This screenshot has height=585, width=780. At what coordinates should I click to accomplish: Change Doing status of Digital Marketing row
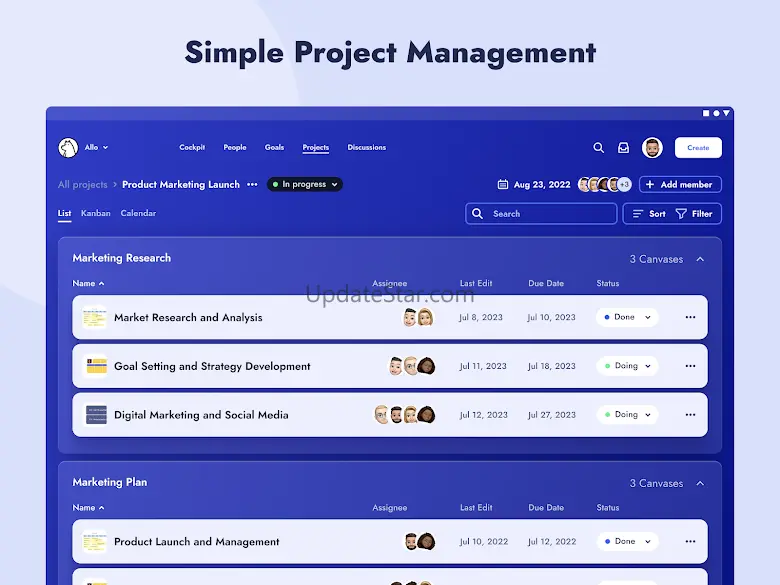(627, 415)
